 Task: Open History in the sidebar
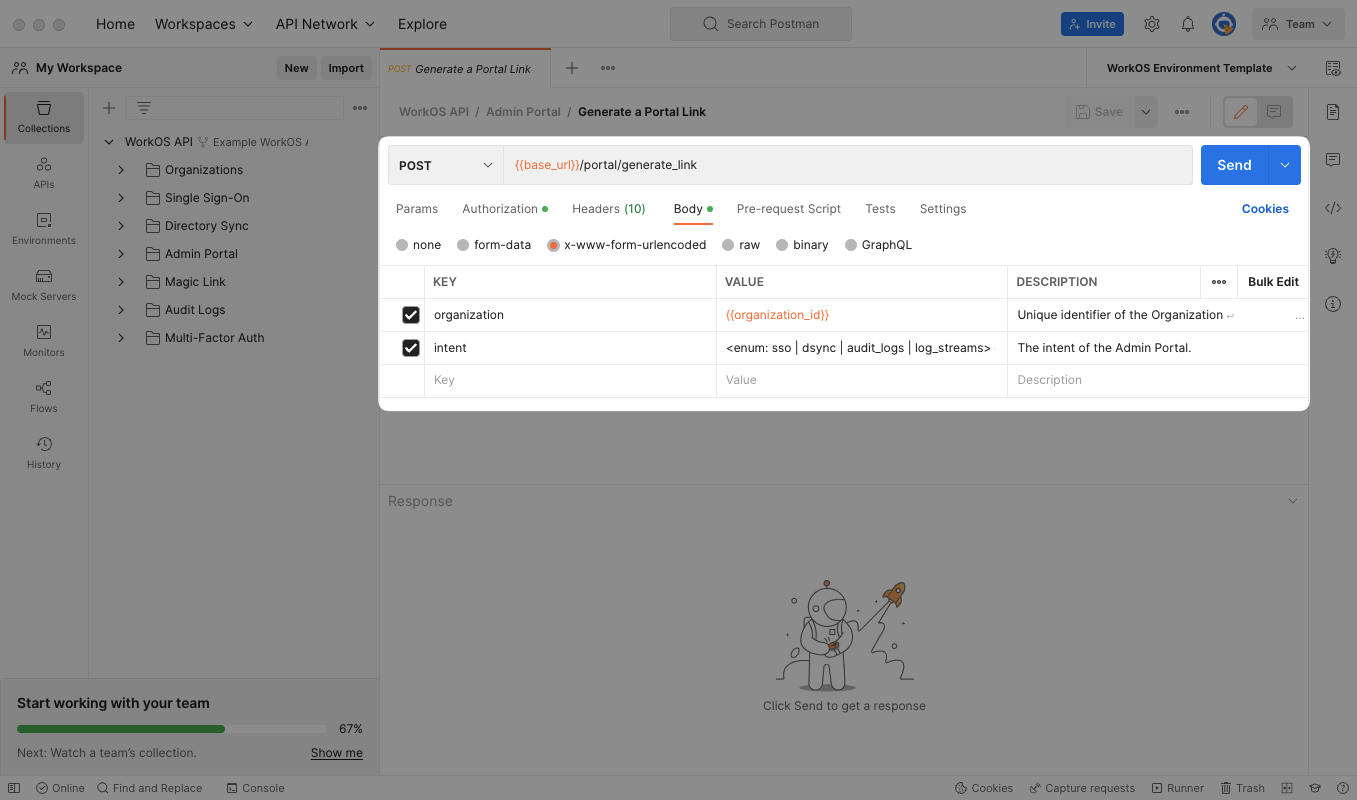pyautogui.click(x=44, y=452)
